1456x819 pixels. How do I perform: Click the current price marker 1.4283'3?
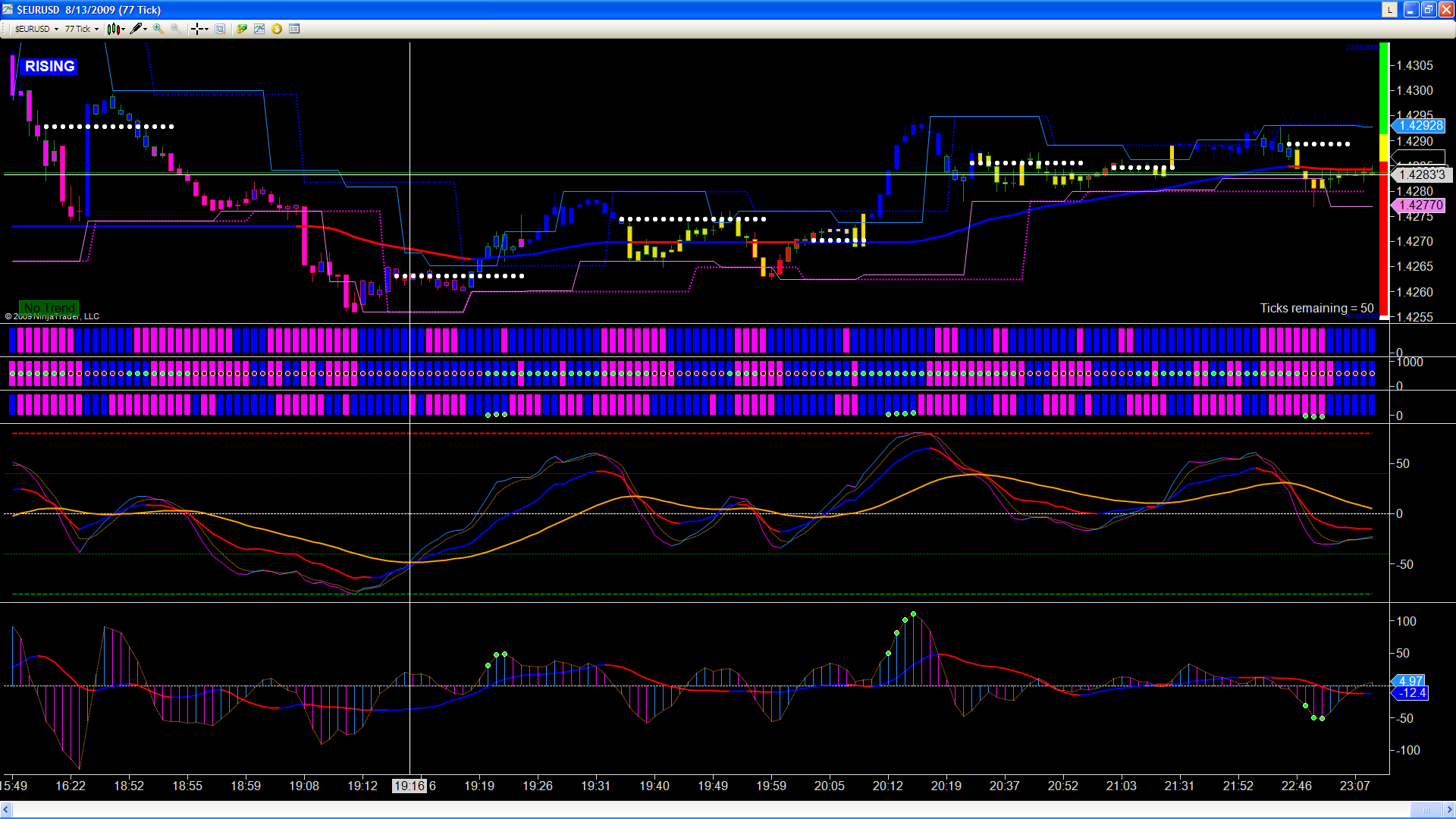pos(1421,174)
